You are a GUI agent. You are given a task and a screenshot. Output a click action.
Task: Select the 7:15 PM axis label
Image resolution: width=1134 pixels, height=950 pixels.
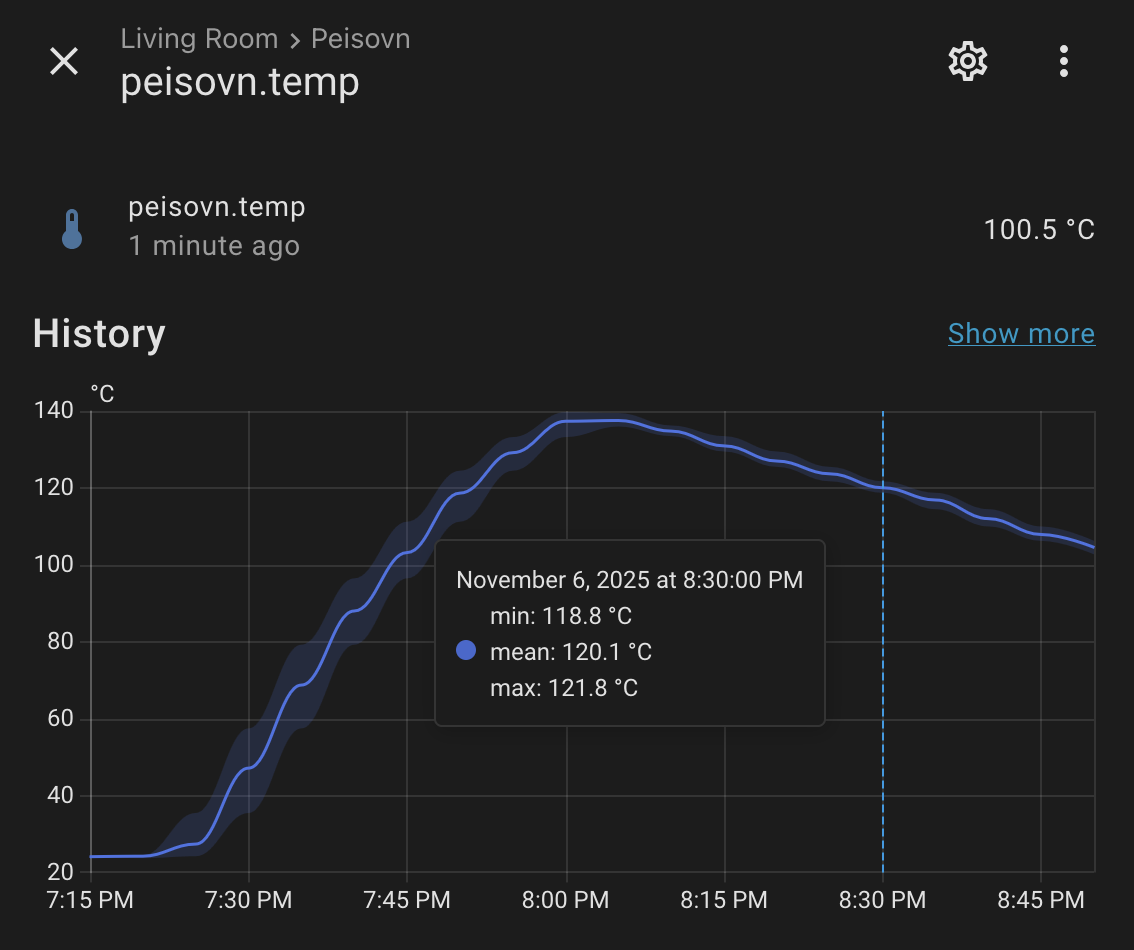[x=89, y=900]
